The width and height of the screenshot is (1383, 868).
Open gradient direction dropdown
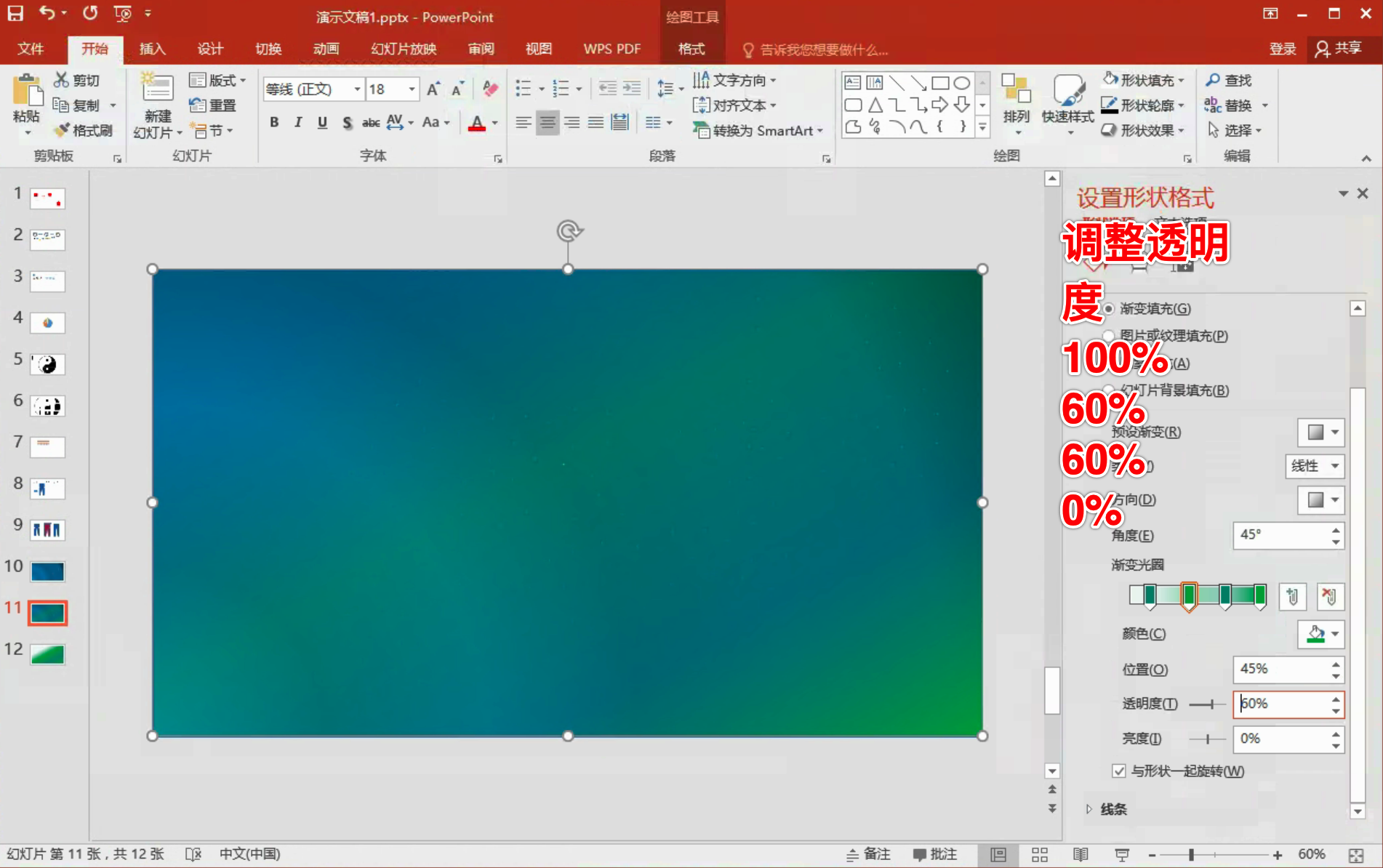(1320, 500)
